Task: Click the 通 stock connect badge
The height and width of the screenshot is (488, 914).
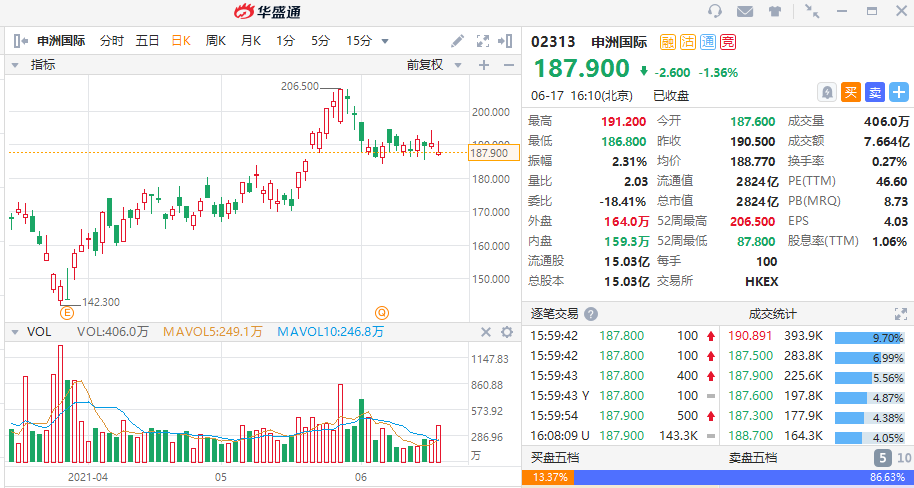Action: coord(708,42)
